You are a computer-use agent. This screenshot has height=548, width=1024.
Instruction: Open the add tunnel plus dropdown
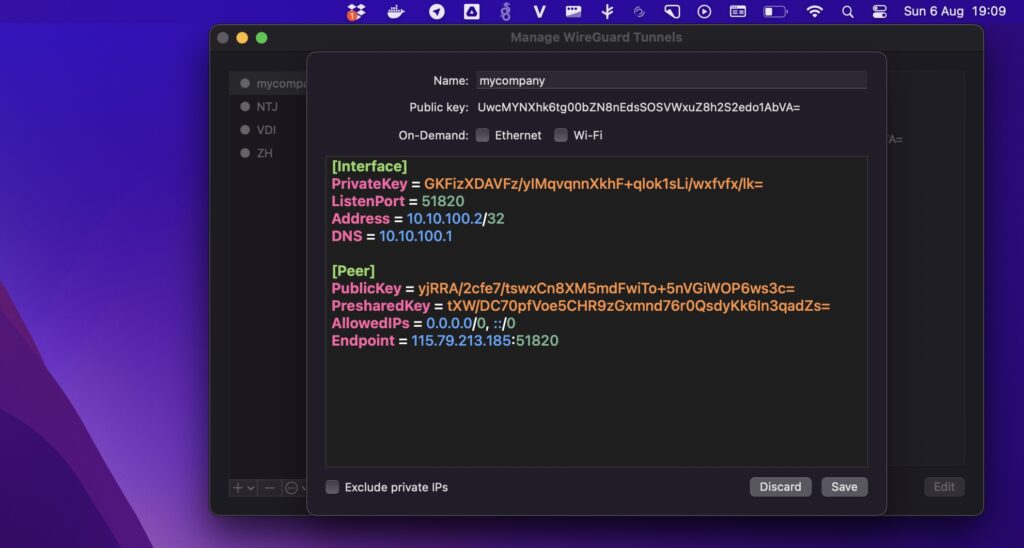click(242, 488)
